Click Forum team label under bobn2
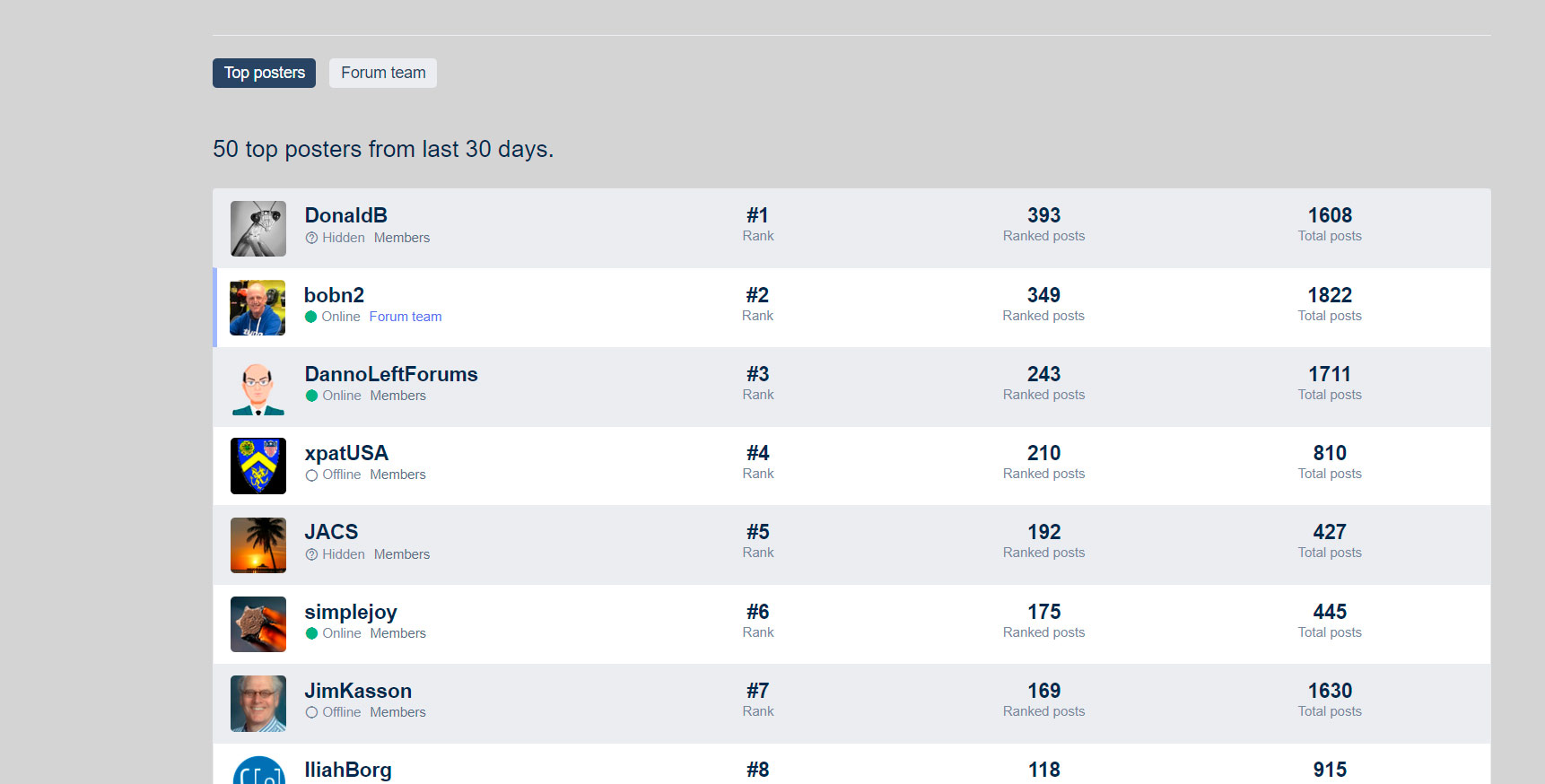The image size is (1545, 784). 406,317
